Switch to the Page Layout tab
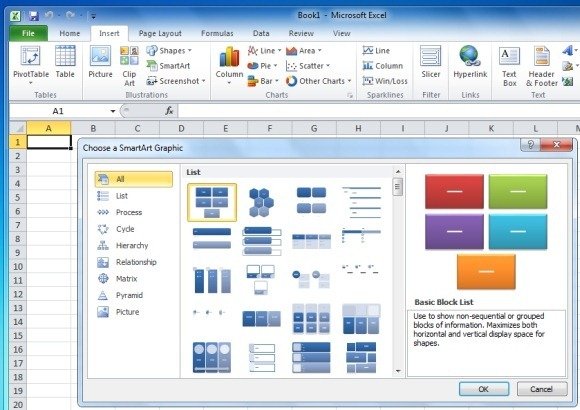The width and height of the screenshot is (580, 410). click(x=160, y=33)
